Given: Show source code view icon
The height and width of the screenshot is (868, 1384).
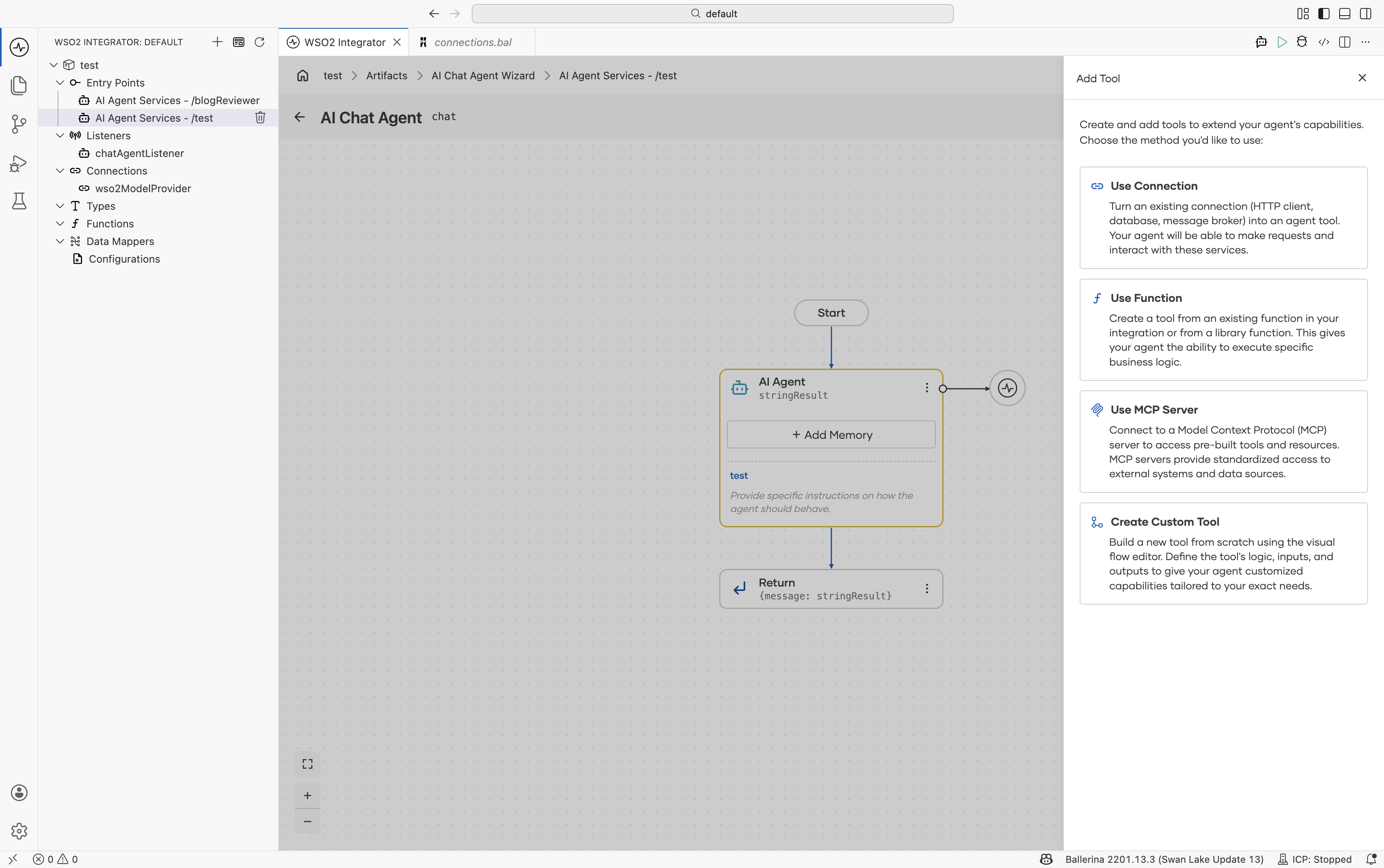Looking at the screenshot, I should pos(1324,42).
